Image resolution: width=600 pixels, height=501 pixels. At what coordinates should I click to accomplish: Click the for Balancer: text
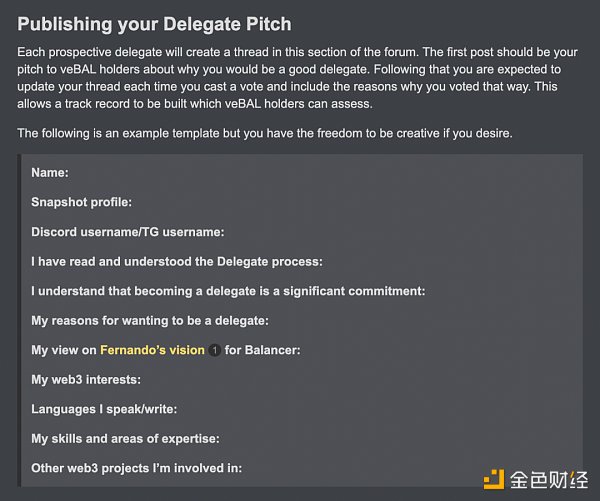tap(263, 350)
